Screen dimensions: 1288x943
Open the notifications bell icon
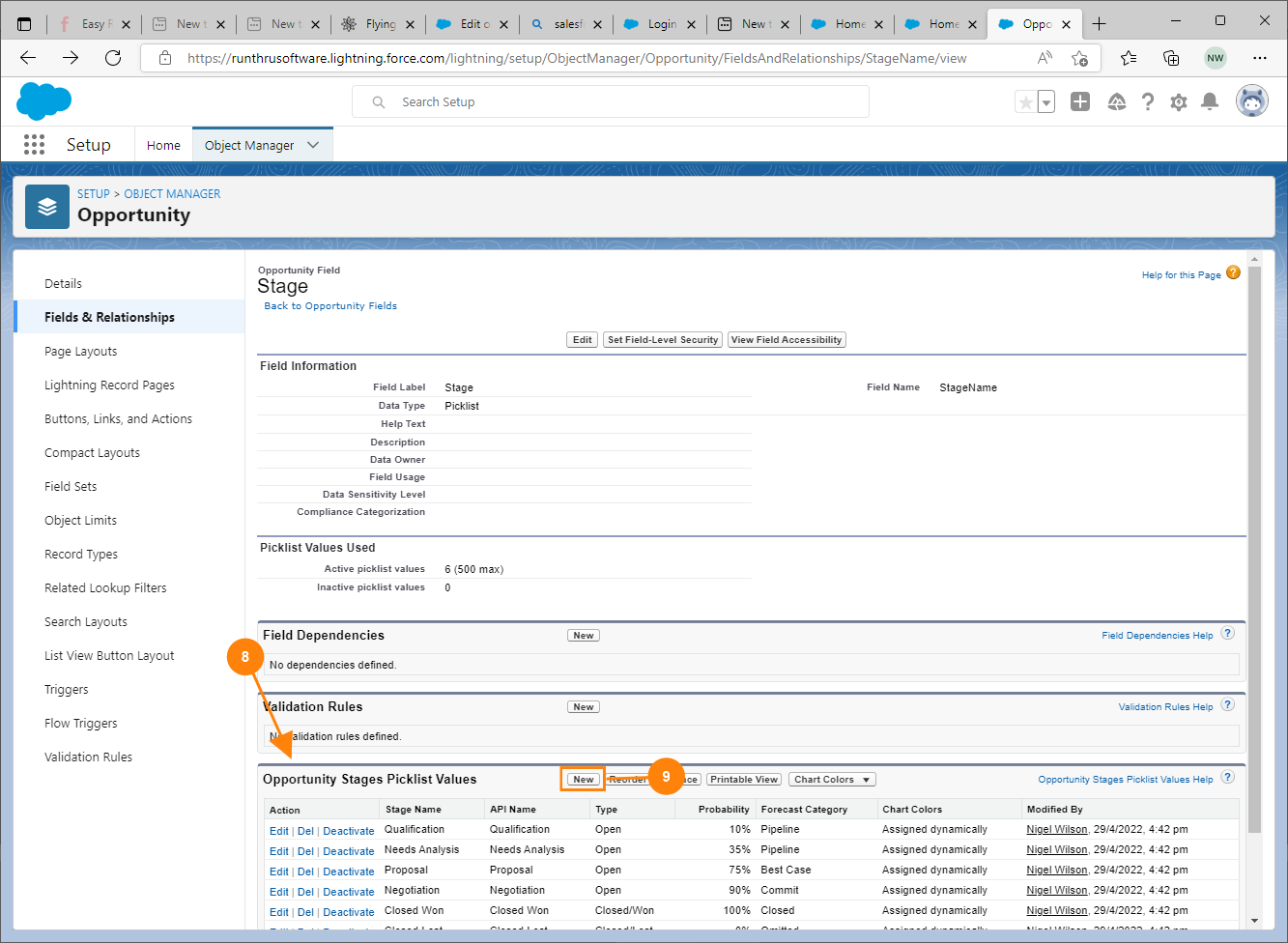pos(1209,101)
